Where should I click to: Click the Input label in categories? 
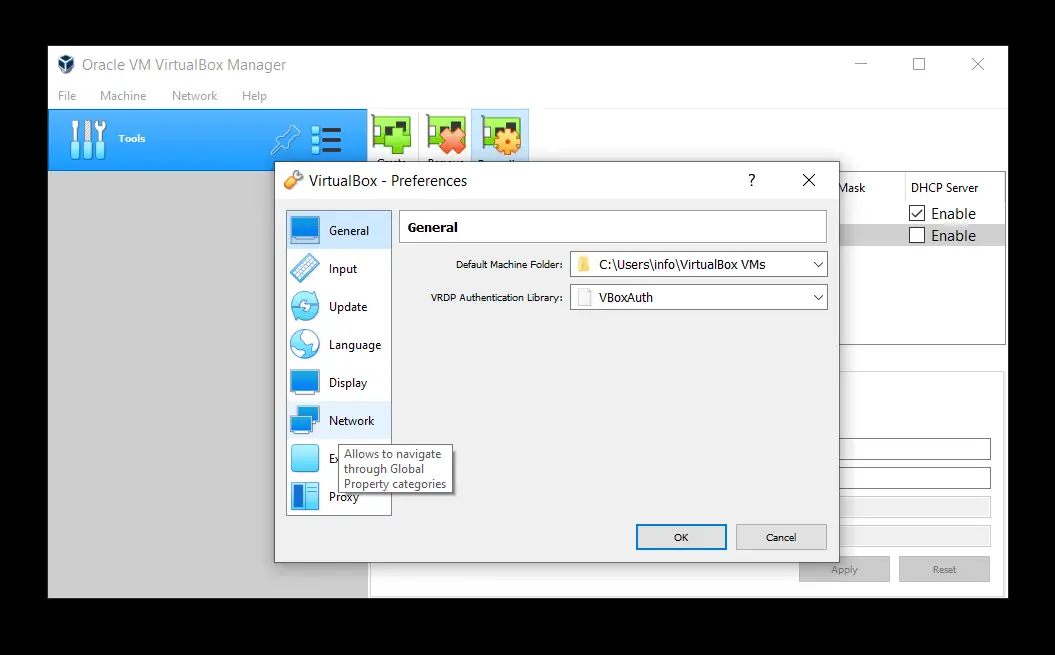click(x=342, y=269)
